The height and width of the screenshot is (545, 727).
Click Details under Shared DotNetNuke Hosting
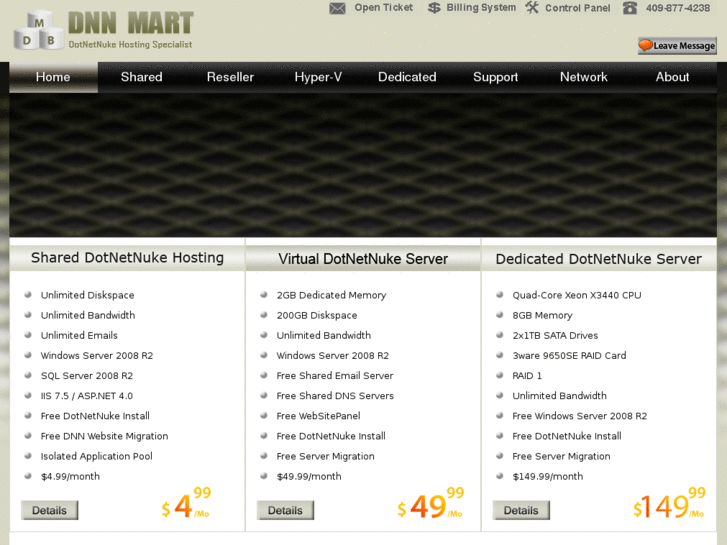50,510
